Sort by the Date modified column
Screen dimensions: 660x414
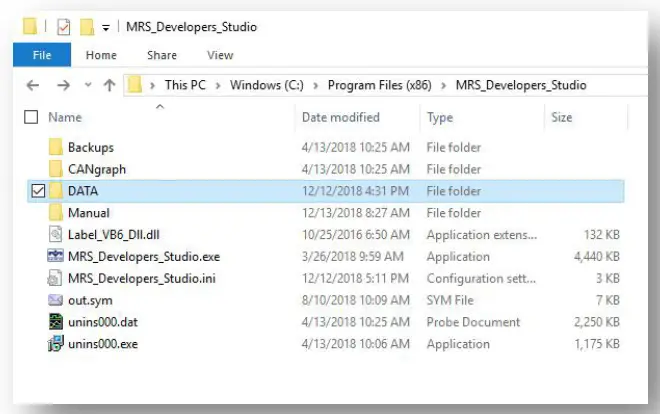coord(341,117)
